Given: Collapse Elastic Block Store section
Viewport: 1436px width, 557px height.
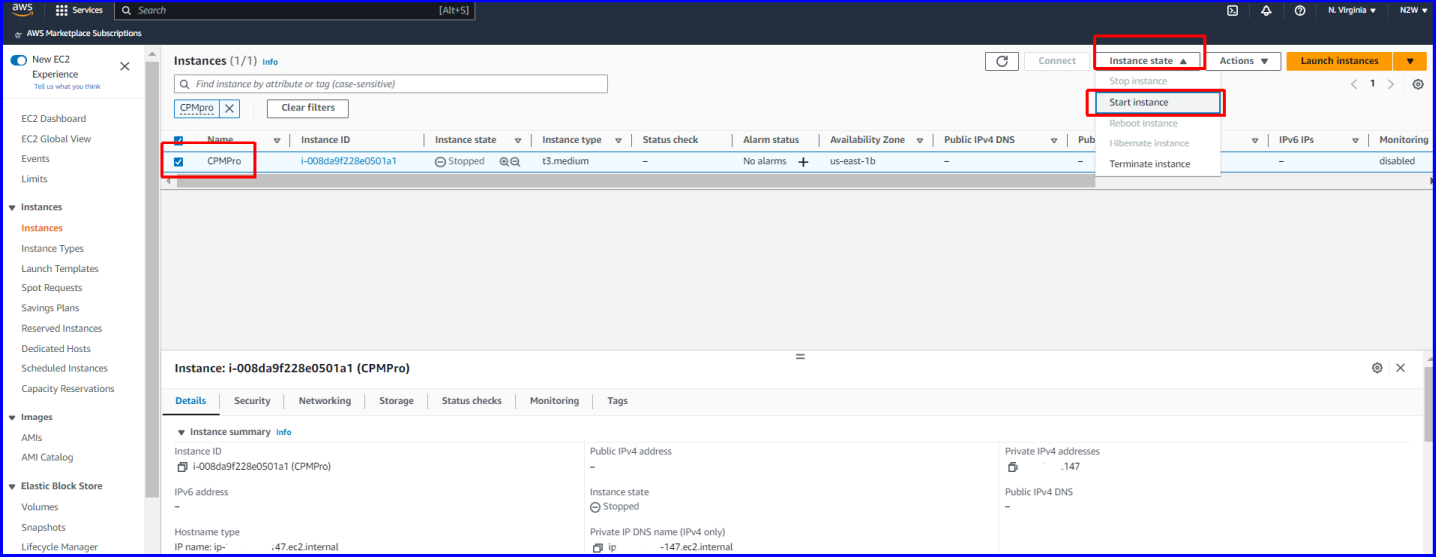Looking at the screenshot, I should 12,486.
